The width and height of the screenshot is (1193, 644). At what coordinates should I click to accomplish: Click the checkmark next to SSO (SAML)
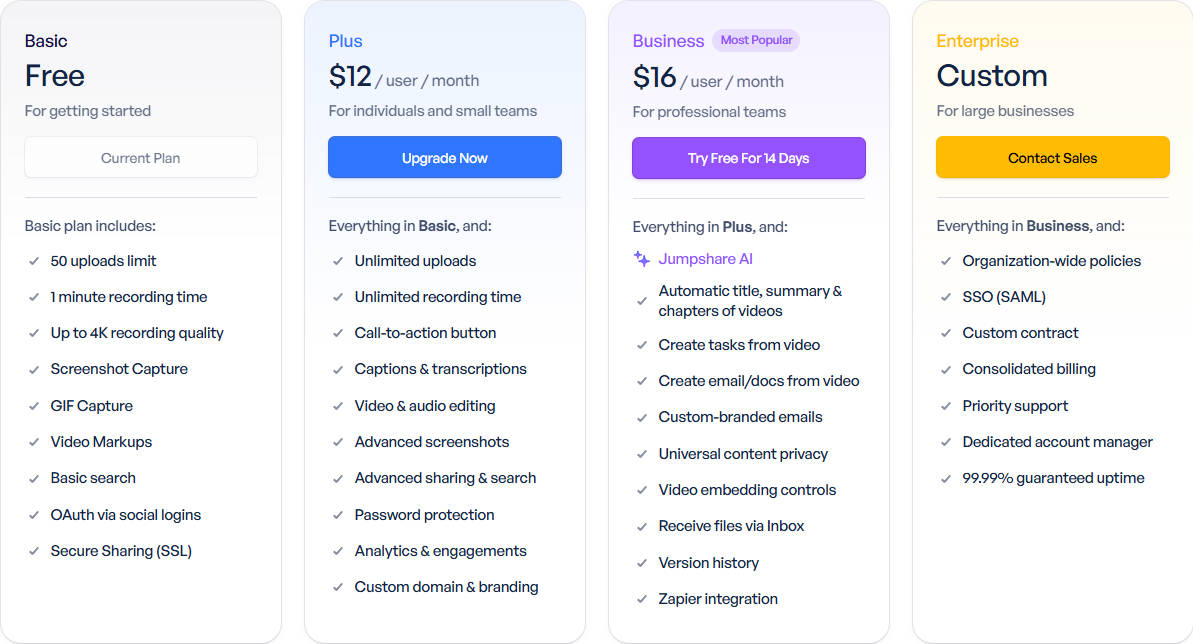click(946, 297)
